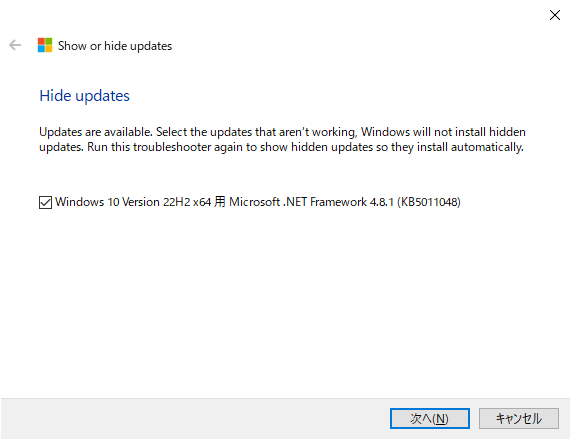Click the 次へ(N) button
The image size is (571, 440).
click(430, 419)
